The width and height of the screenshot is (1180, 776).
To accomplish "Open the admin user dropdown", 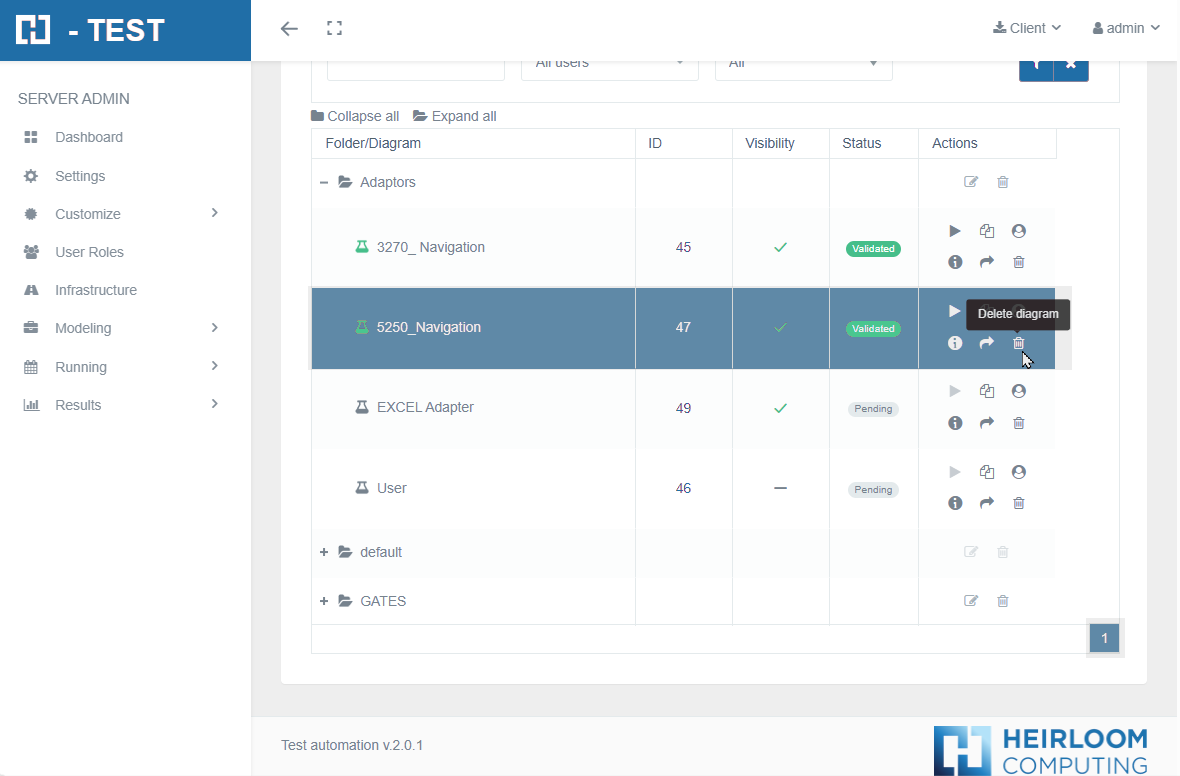I will pyautogui.click(x=1126, y=28).
